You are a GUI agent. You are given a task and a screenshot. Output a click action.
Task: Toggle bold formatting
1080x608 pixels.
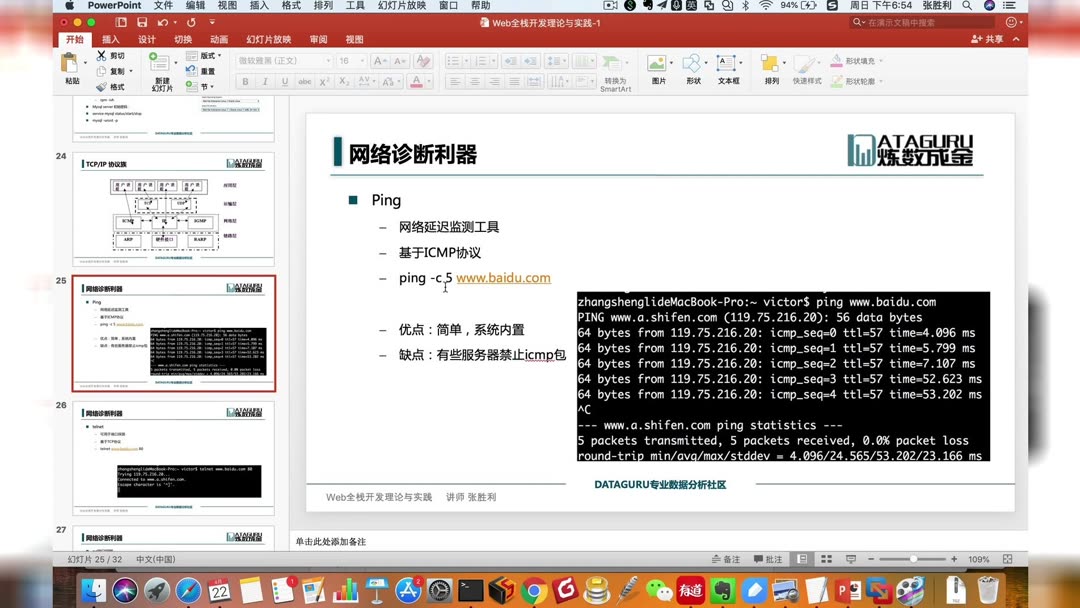[244, 82]
